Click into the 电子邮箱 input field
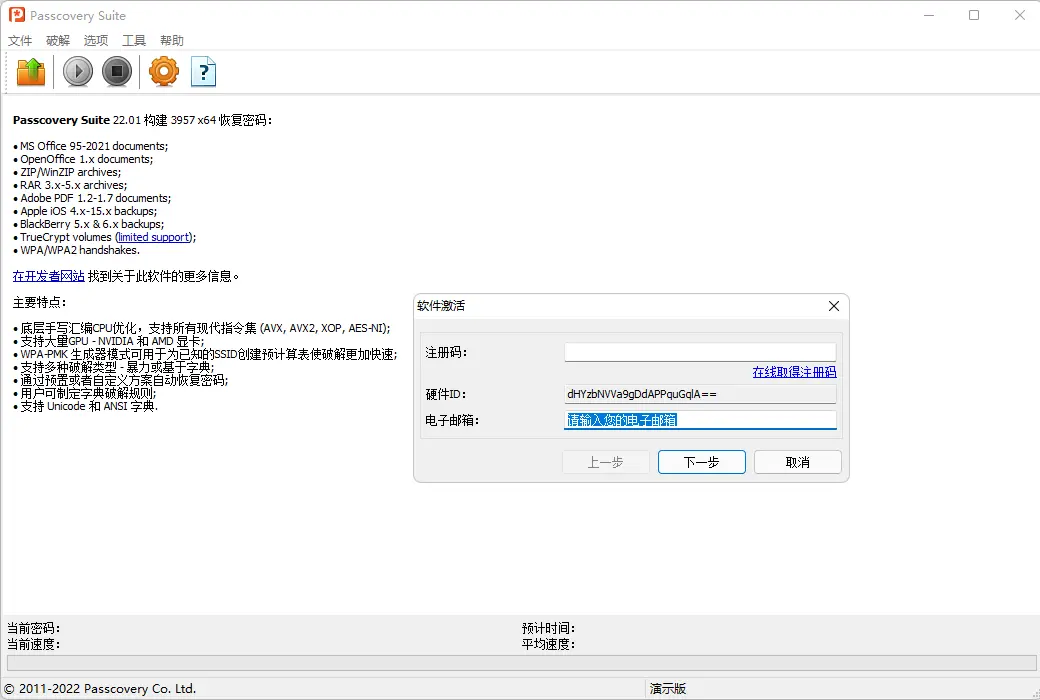 [700, 420]
